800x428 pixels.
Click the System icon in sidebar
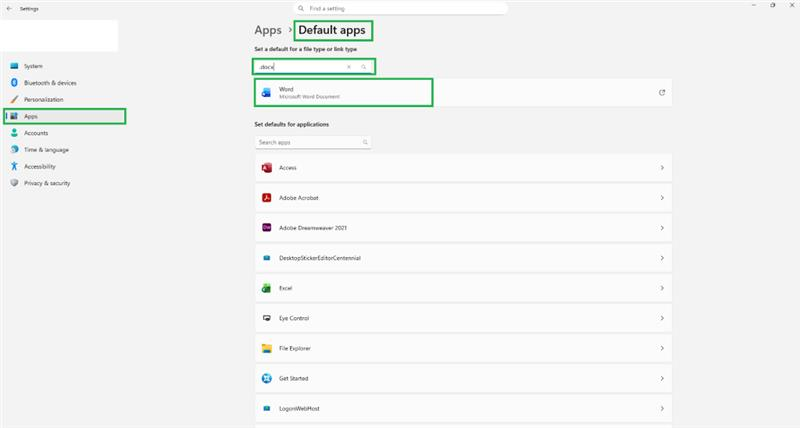[x=14, y=66]
